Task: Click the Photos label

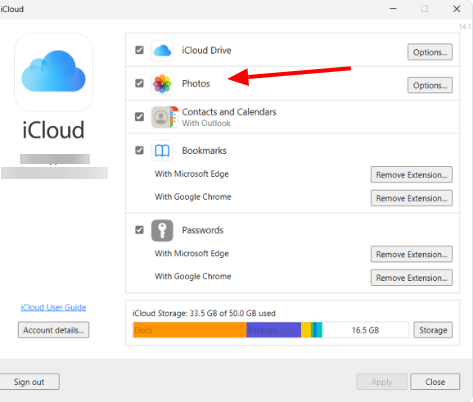Action: pos(196,83)
